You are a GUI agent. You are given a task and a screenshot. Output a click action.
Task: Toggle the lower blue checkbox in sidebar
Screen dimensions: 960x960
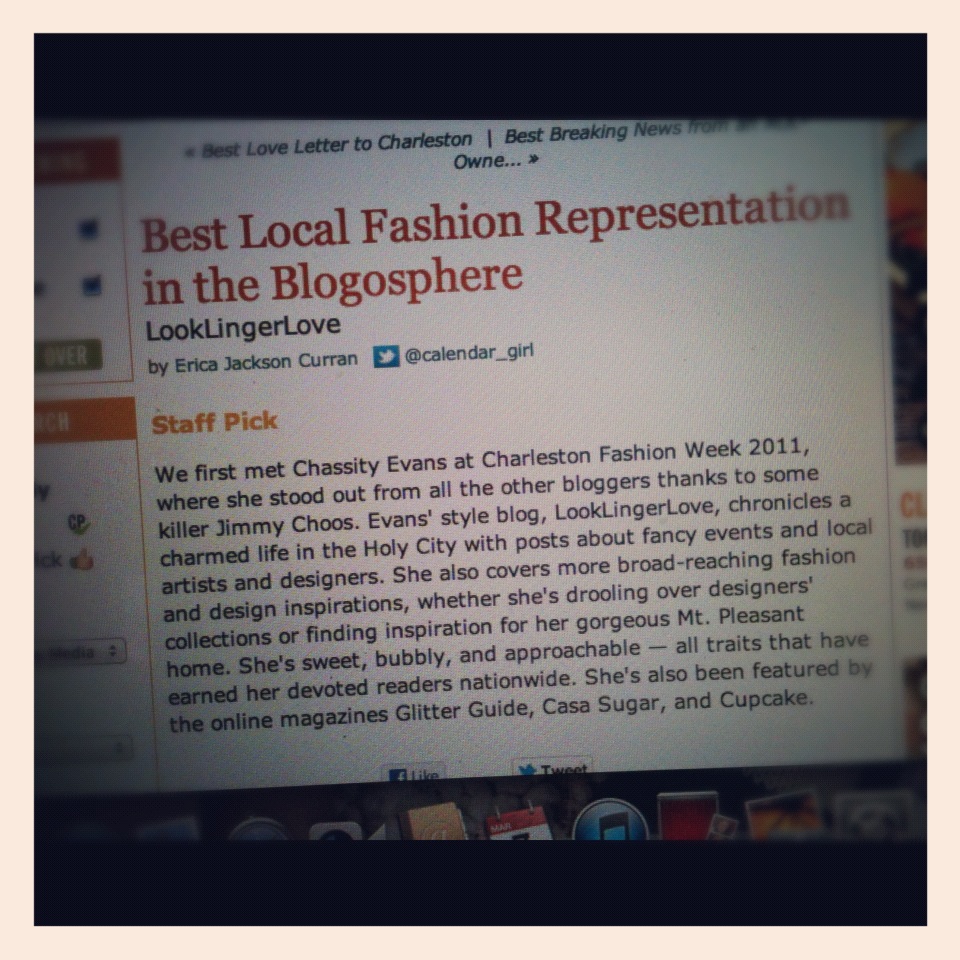[91, 285]
